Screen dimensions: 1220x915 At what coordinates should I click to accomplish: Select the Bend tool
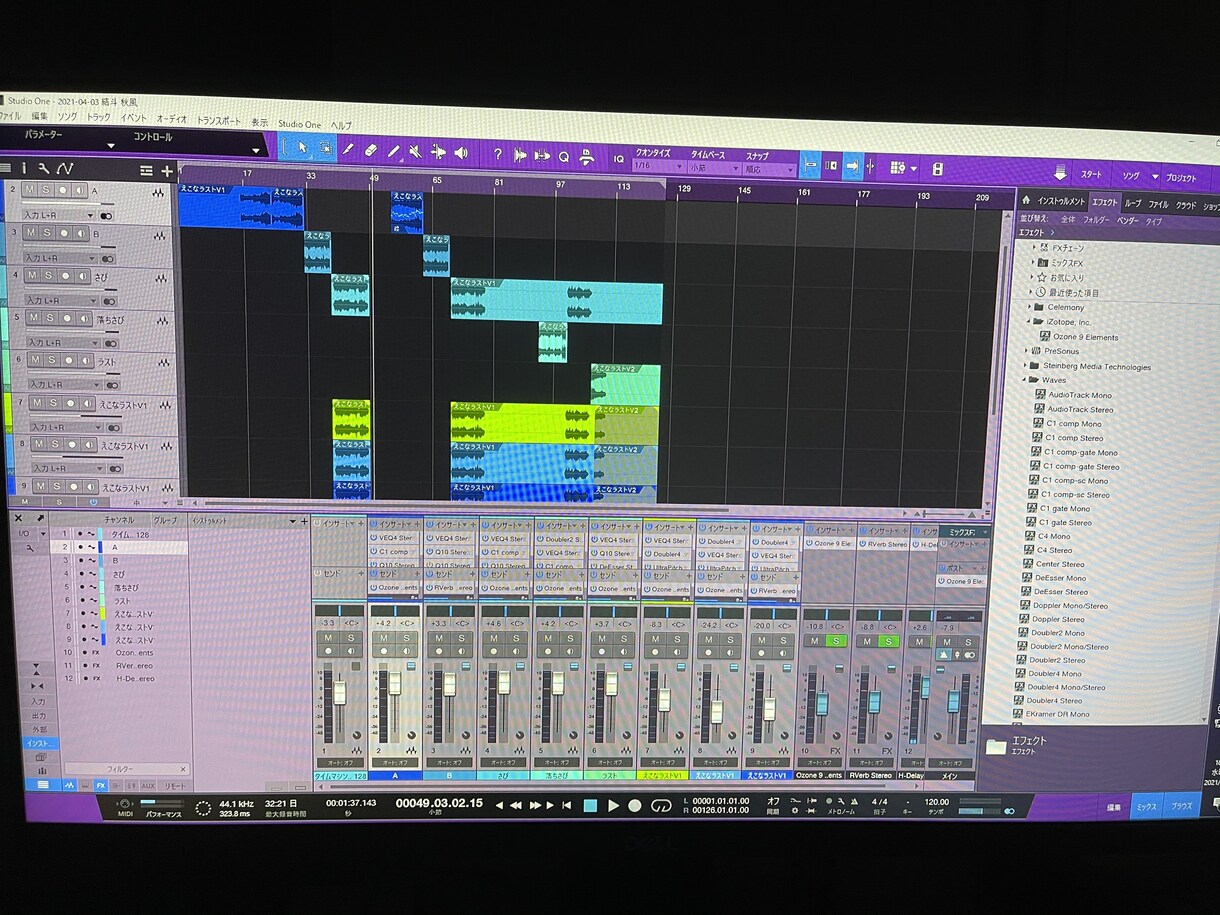tap(438, 152)
